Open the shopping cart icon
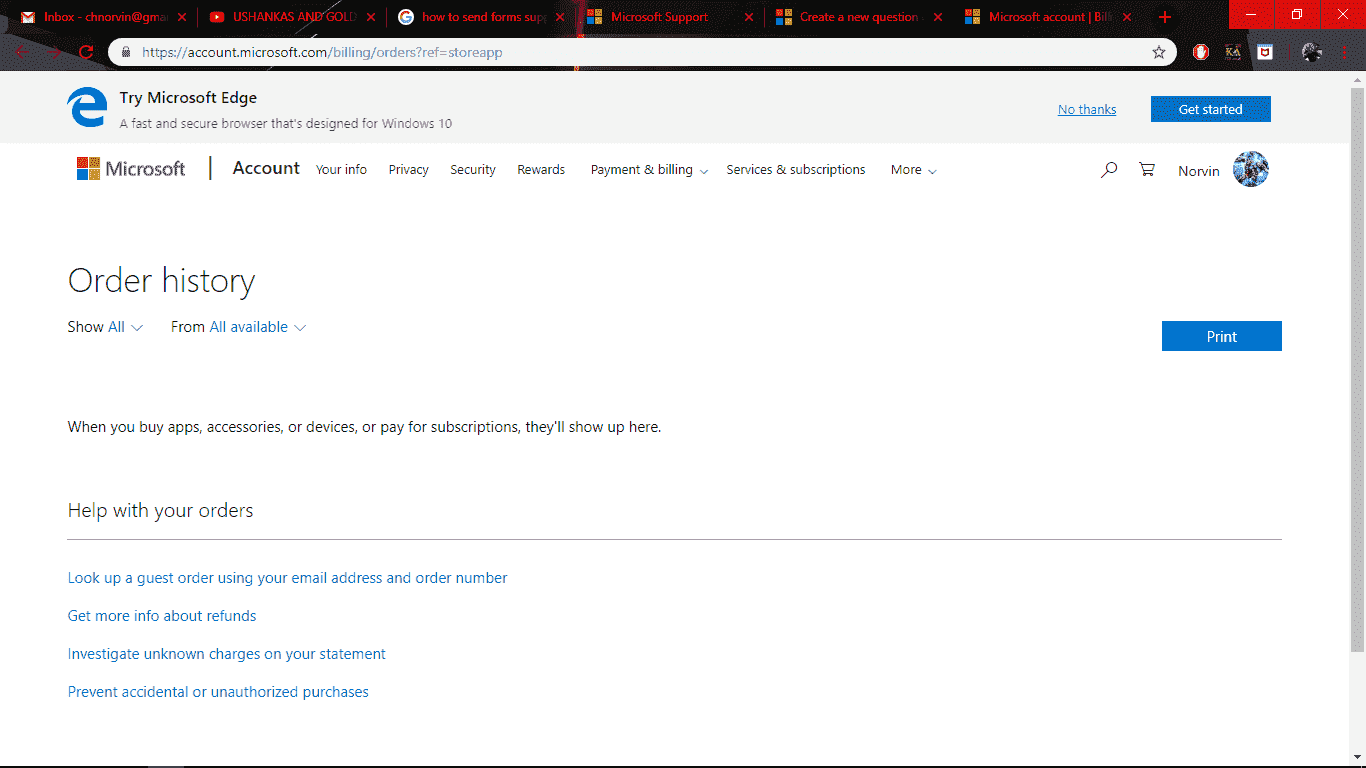 coord(1147,170)
